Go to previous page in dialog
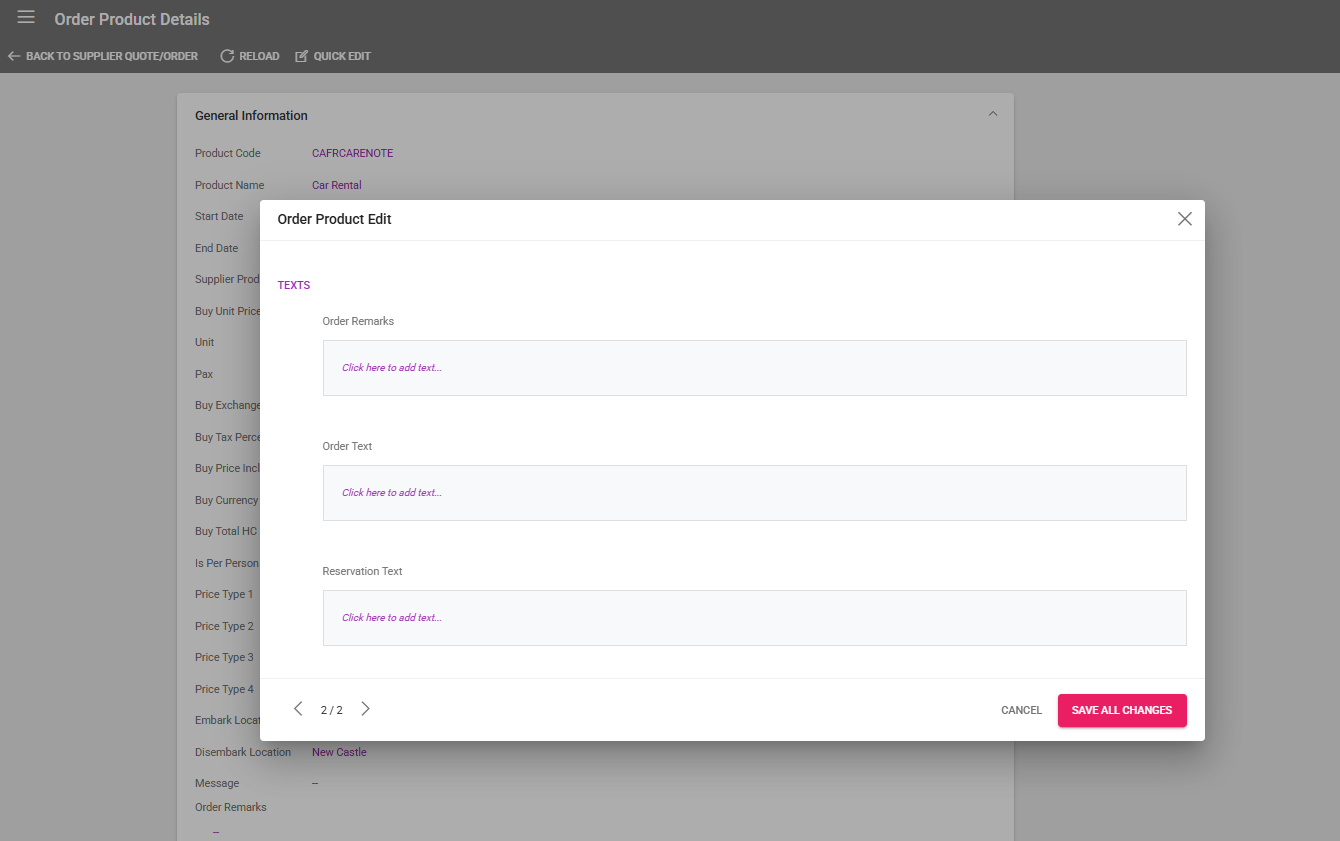Image resolution: width=1340 pixels, height=841 pixels. [298, 709]
